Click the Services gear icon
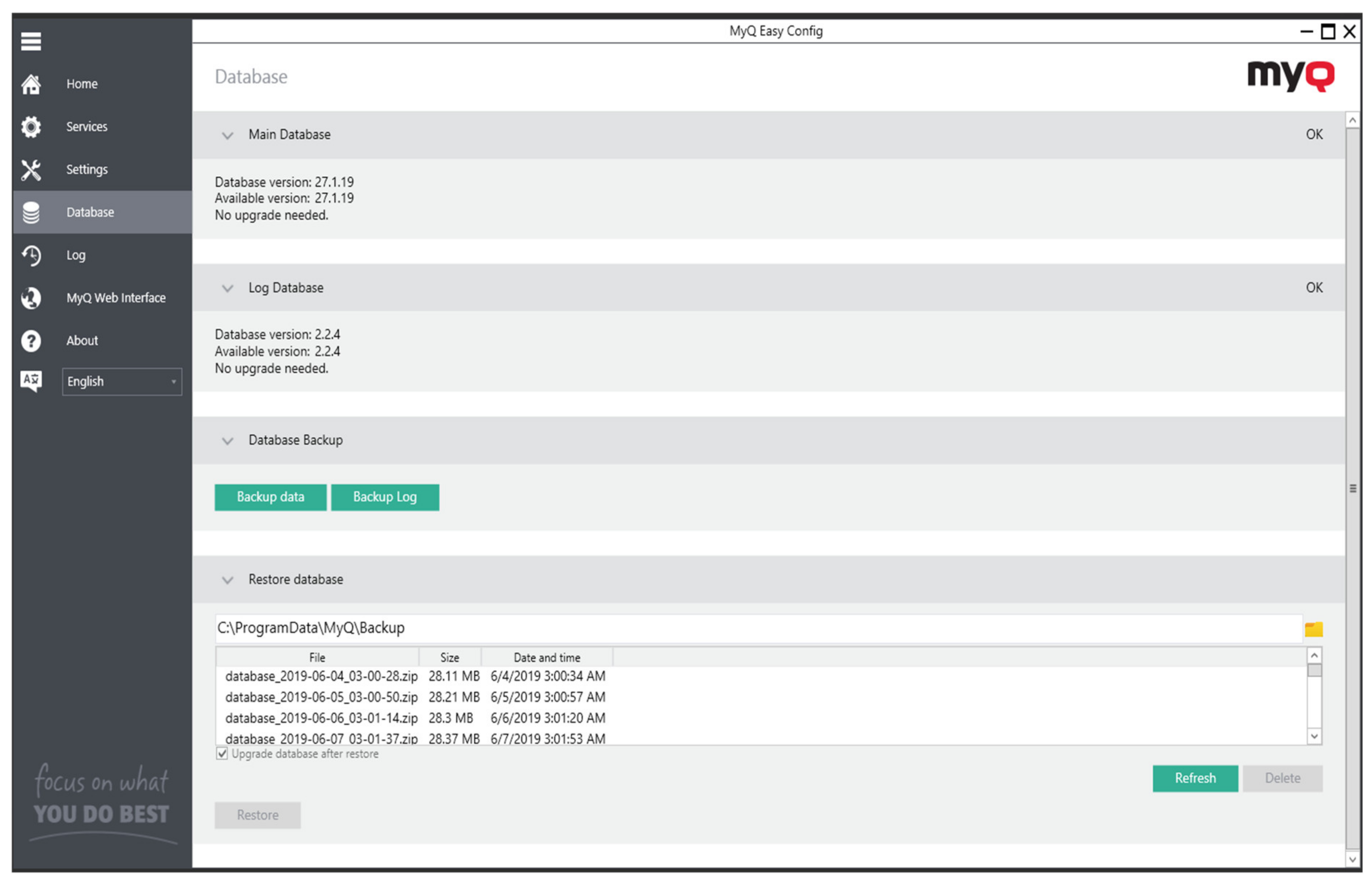 [x=31, y=126]
